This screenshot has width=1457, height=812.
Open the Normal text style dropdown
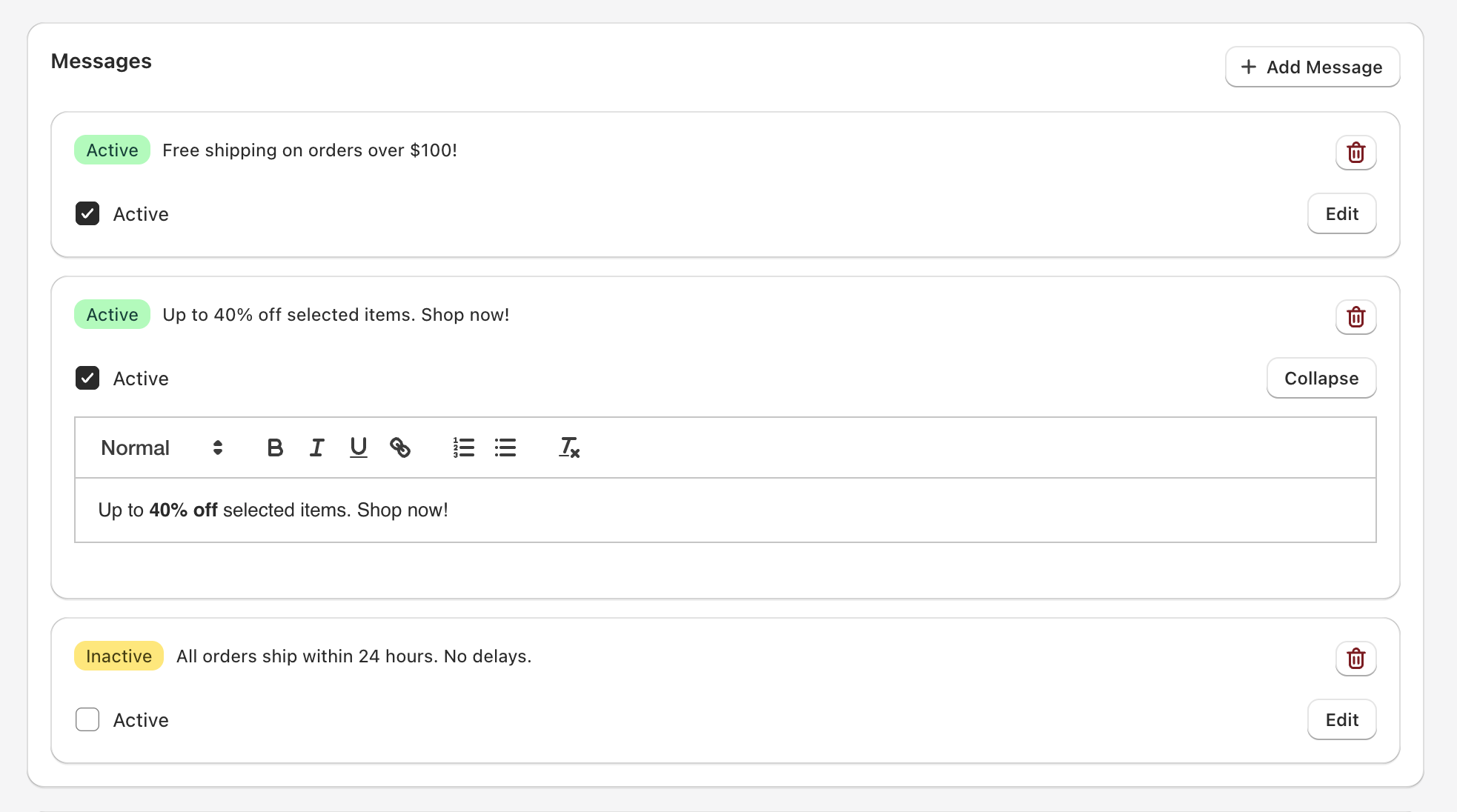tap(162, 447)
